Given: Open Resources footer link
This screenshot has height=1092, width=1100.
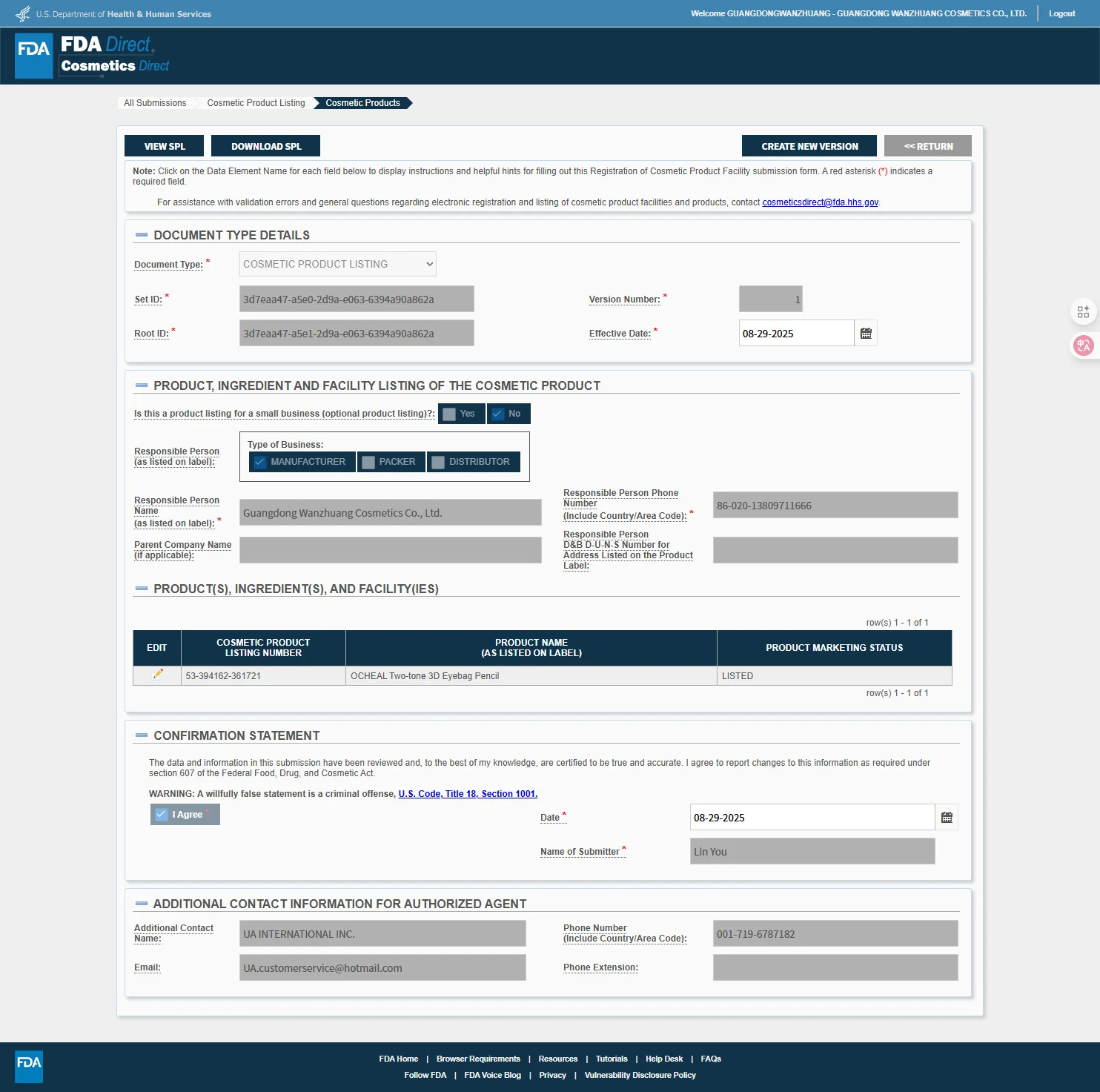Looking at the screenshot, I should [x=557, y=1059].
